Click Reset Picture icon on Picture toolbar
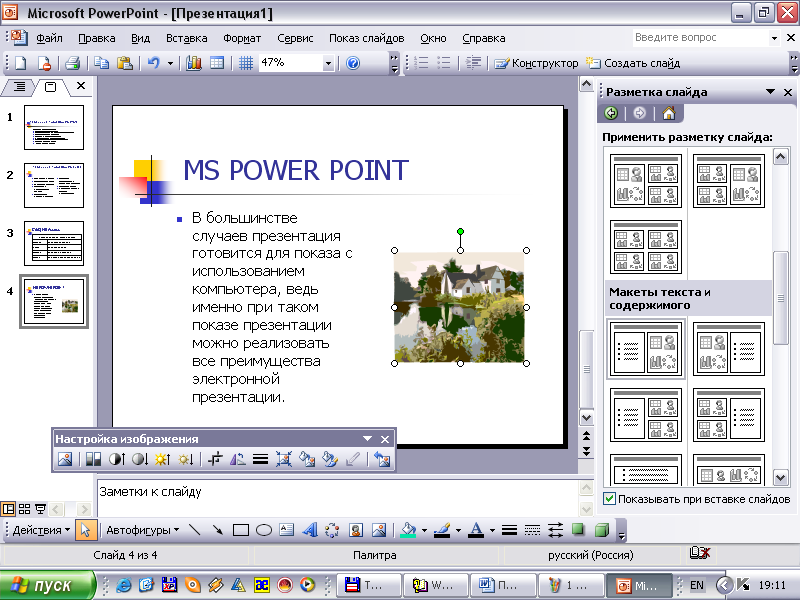This screenshot has width=800, height=600. (x=382, y=459)
